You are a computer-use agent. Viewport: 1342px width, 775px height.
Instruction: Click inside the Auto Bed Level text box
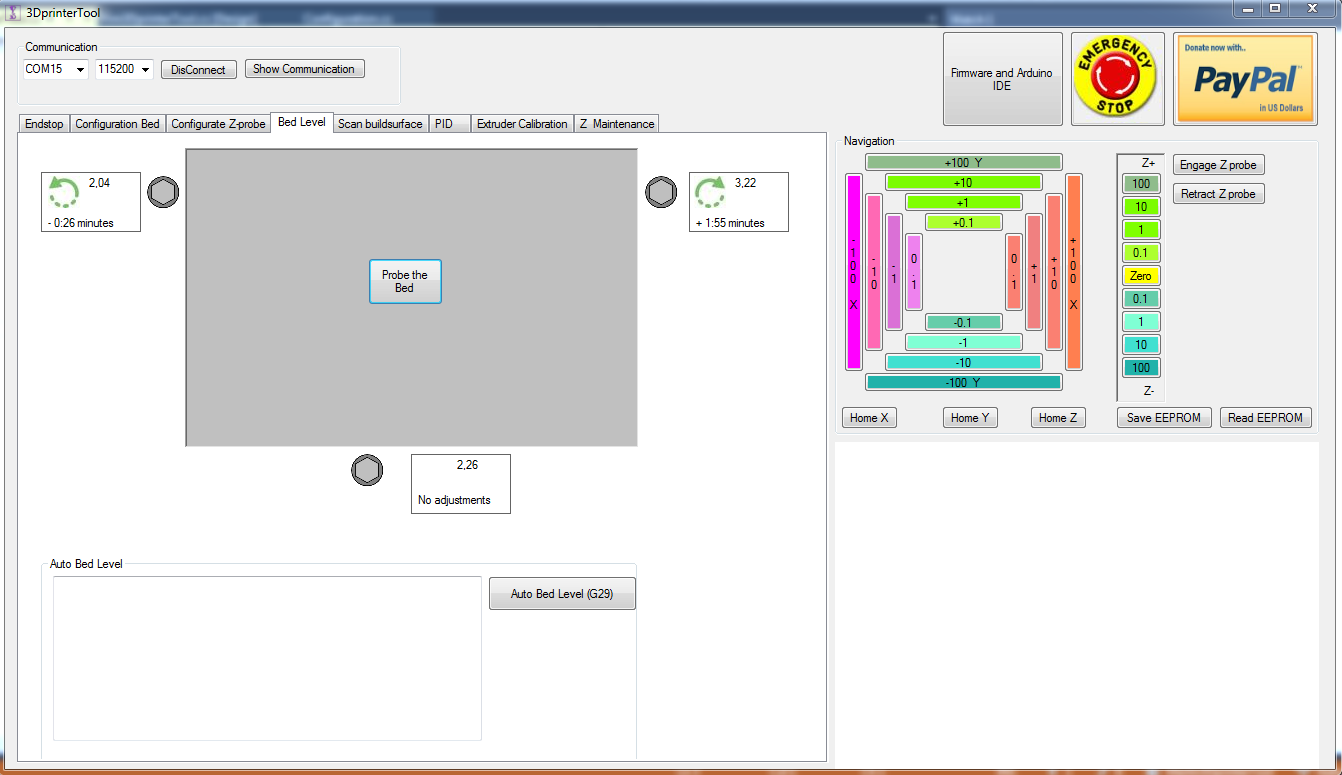coord(267,658)
